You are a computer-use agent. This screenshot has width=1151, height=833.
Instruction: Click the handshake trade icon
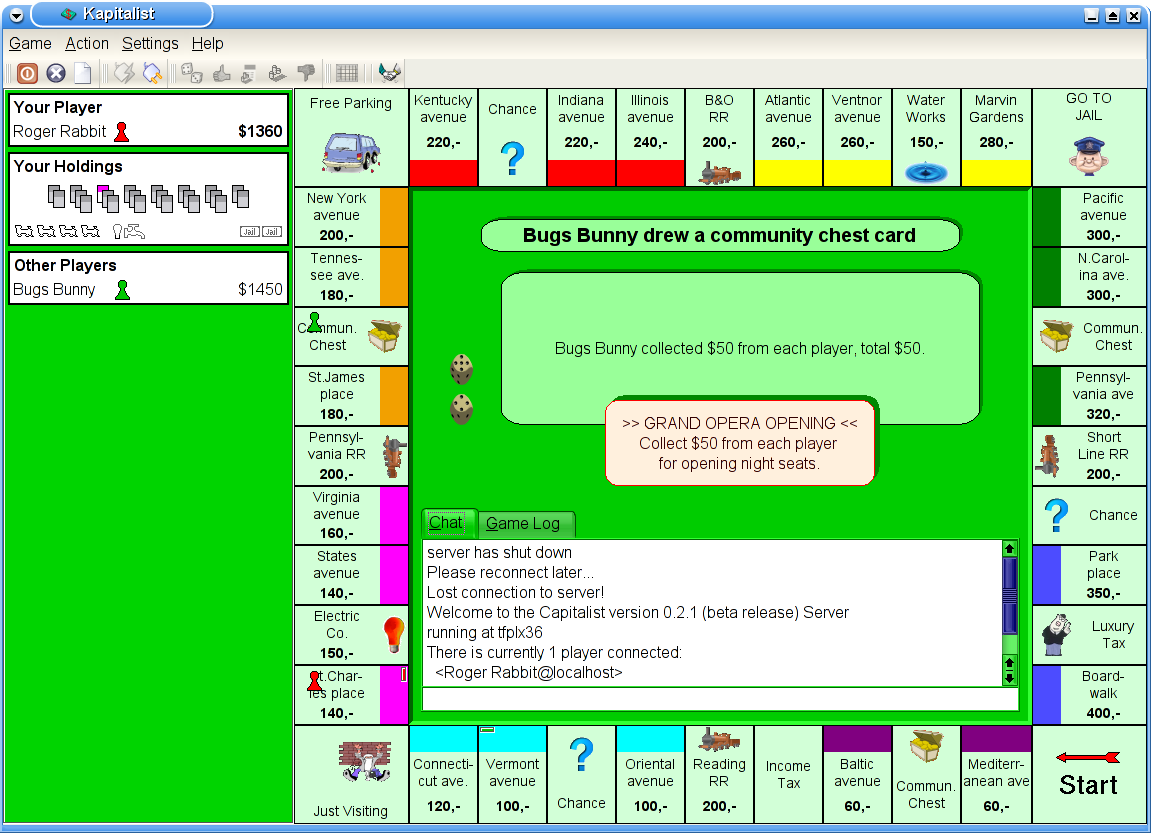pos(390,73)
